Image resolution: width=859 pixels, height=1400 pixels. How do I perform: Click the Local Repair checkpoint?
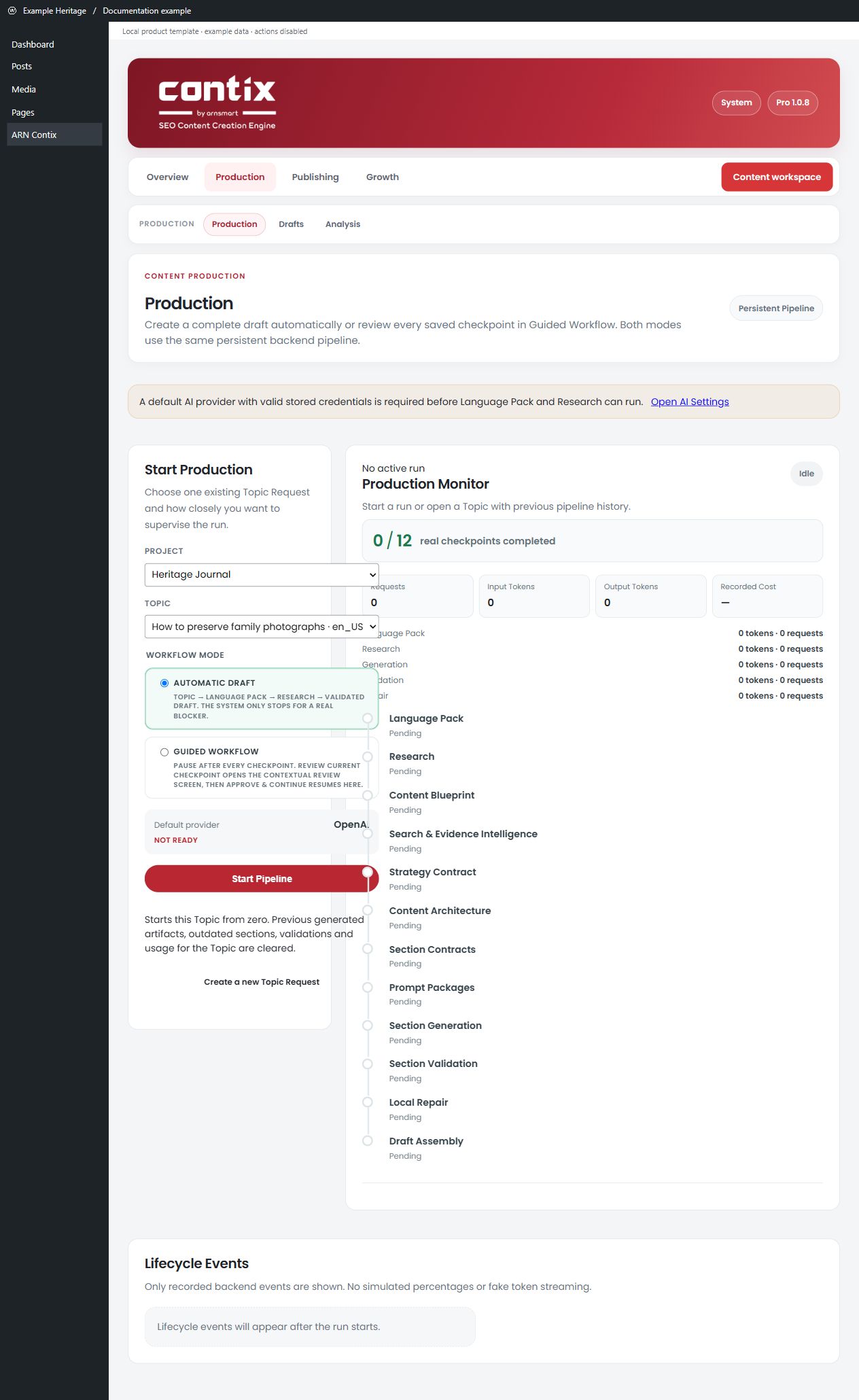pos(418,1102)
